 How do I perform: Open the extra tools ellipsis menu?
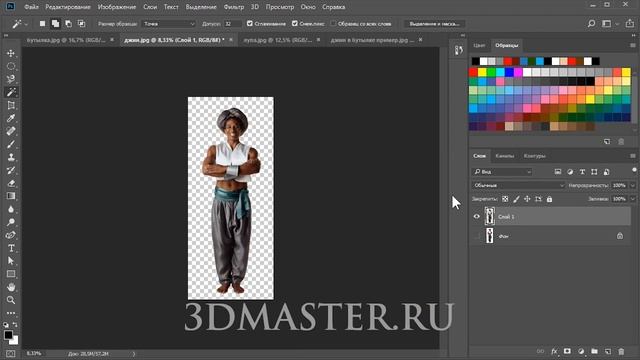click(x=11, y=313)
